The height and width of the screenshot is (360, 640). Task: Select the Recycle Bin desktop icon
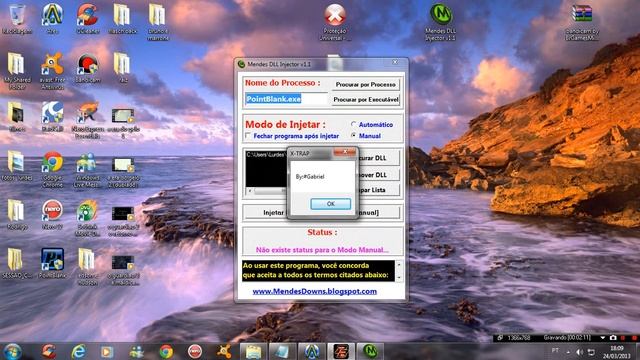[x=17, y=19]
